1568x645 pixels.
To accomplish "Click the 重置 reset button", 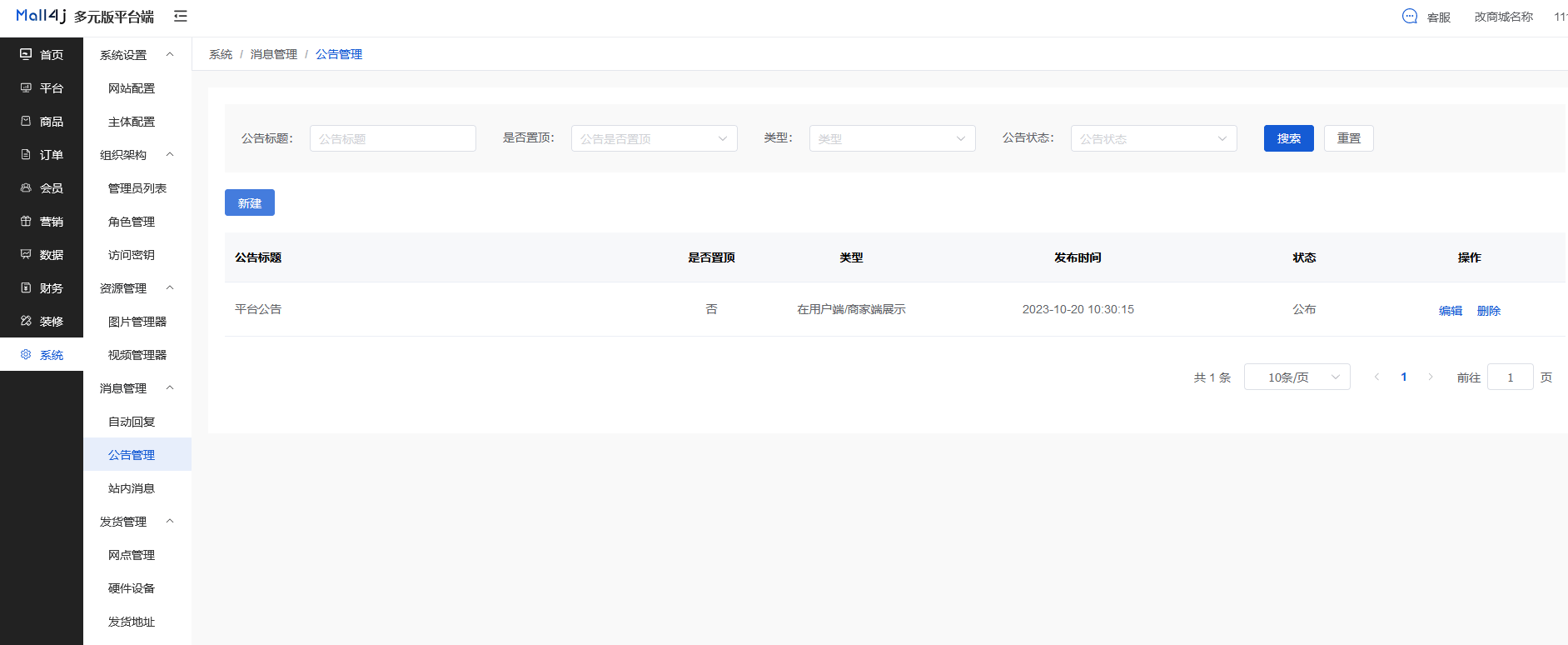I will click(x=1349, y=138).
